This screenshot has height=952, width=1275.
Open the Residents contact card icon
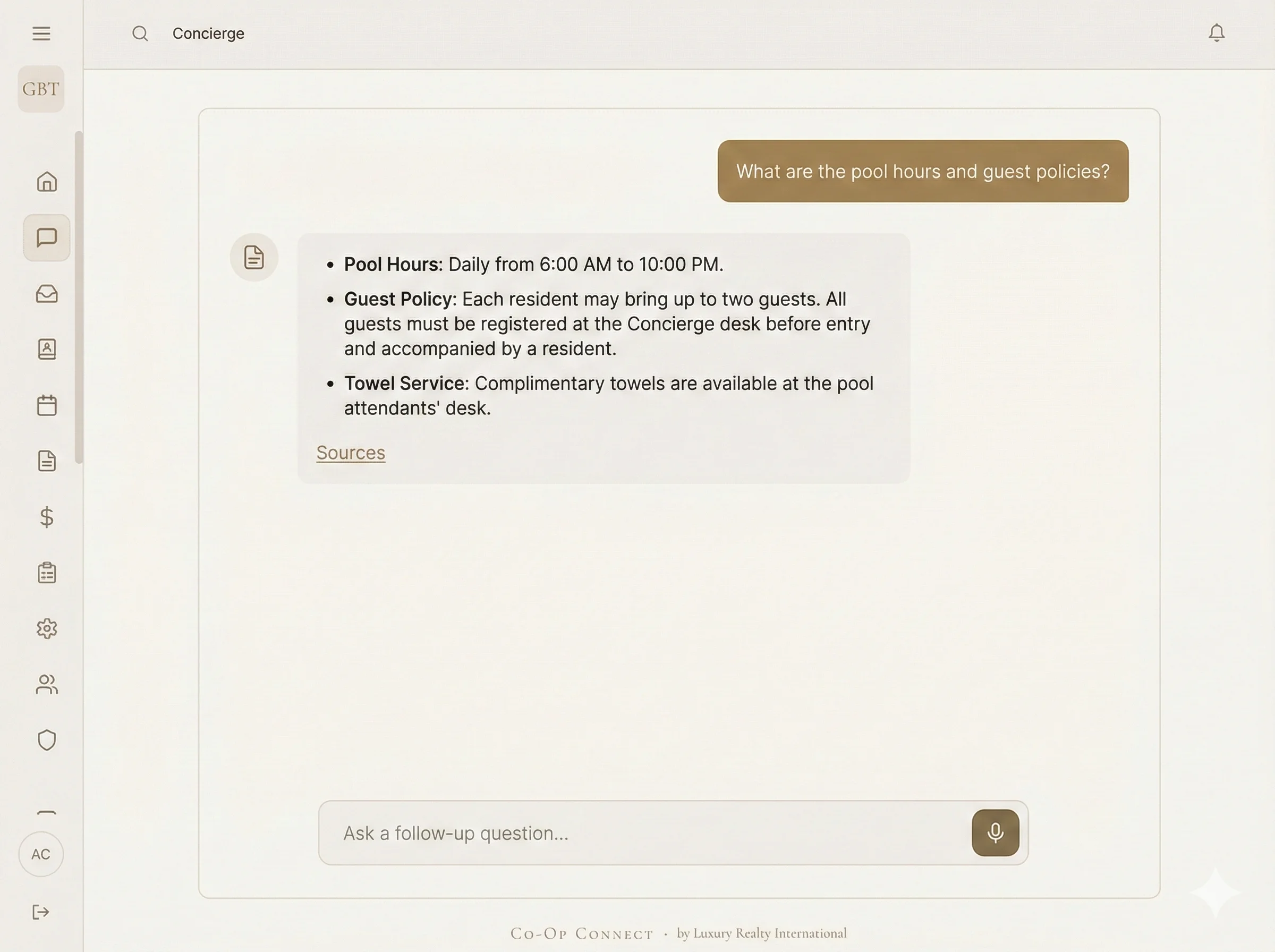(48, 350)
